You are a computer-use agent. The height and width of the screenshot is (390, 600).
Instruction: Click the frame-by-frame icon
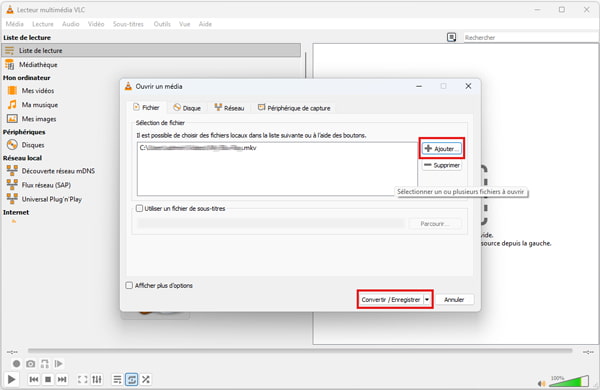point(59,364)
